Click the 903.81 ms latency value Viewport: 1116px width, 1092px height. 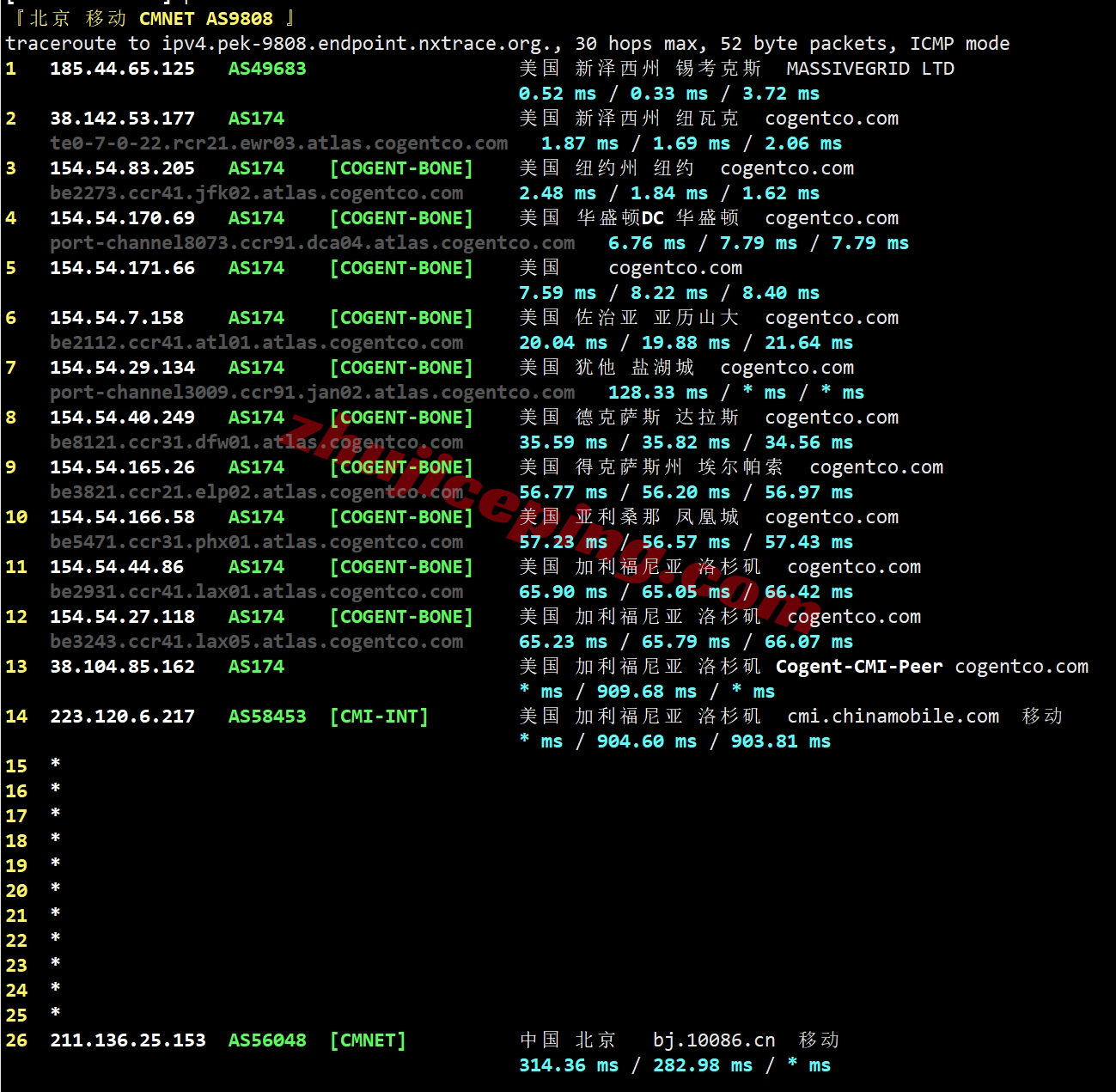pyautogui.click(x=781, y=741)
